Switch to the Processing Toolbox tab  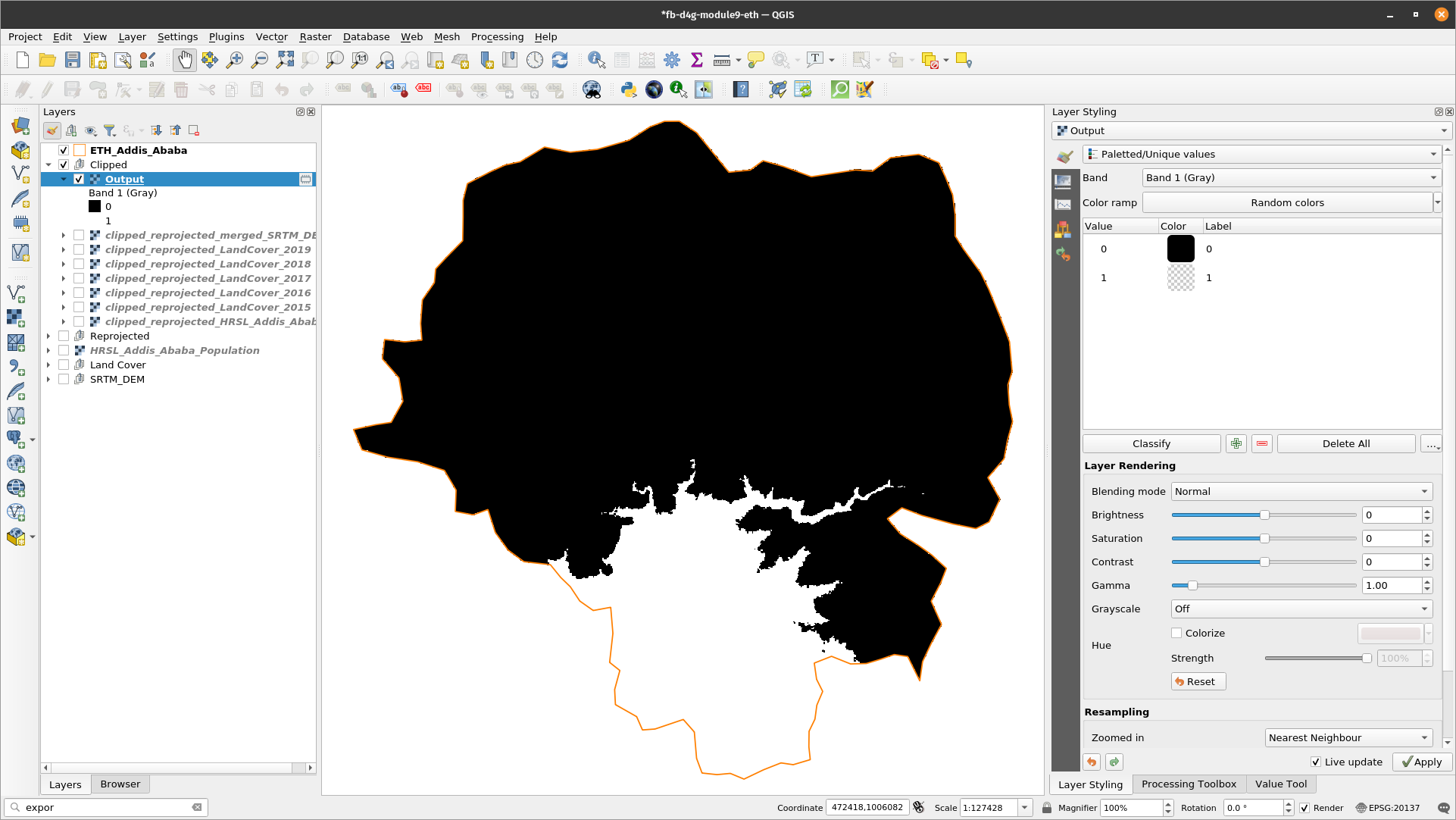[x=1189, y=784]
